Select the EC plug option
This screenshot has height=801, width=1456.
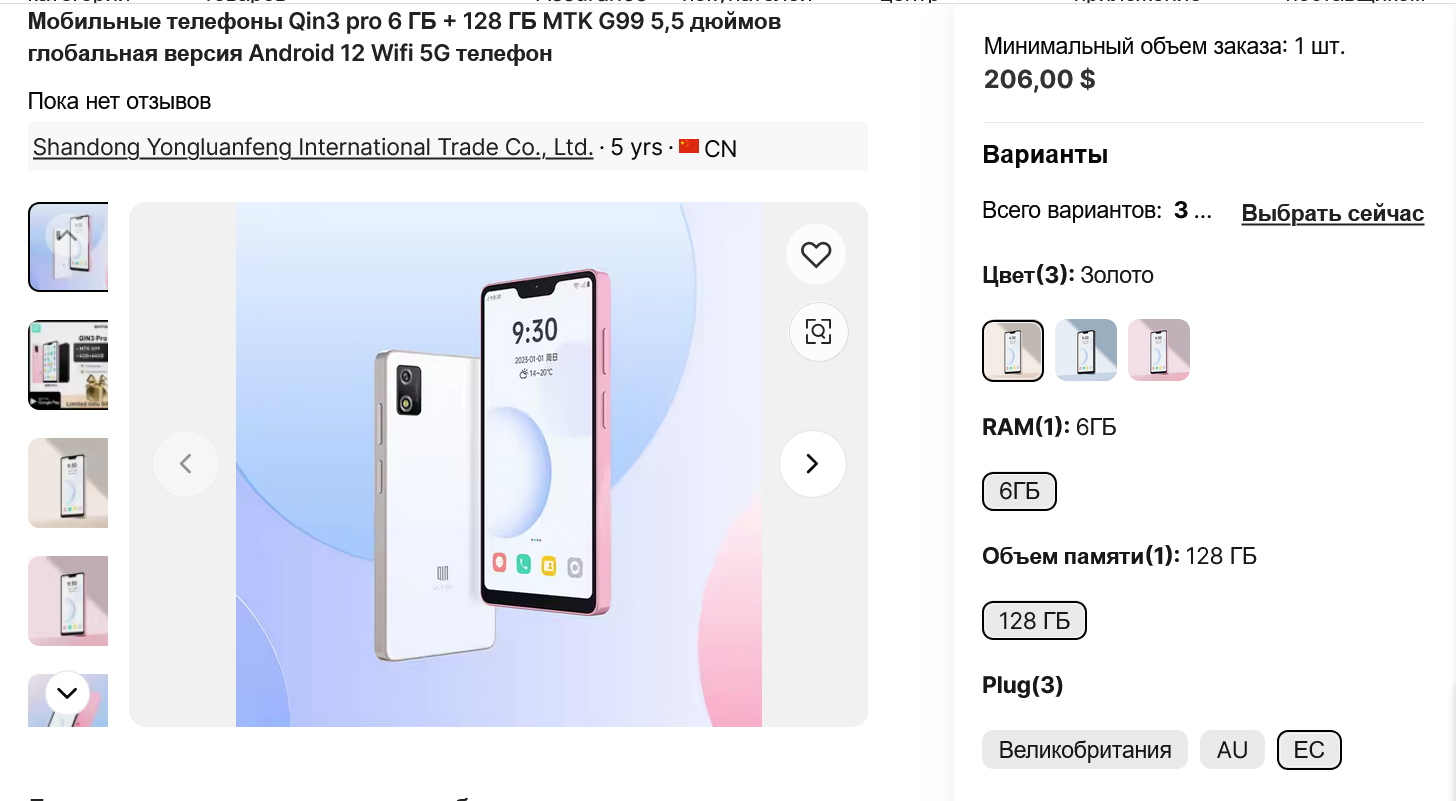pos(1309,750)
